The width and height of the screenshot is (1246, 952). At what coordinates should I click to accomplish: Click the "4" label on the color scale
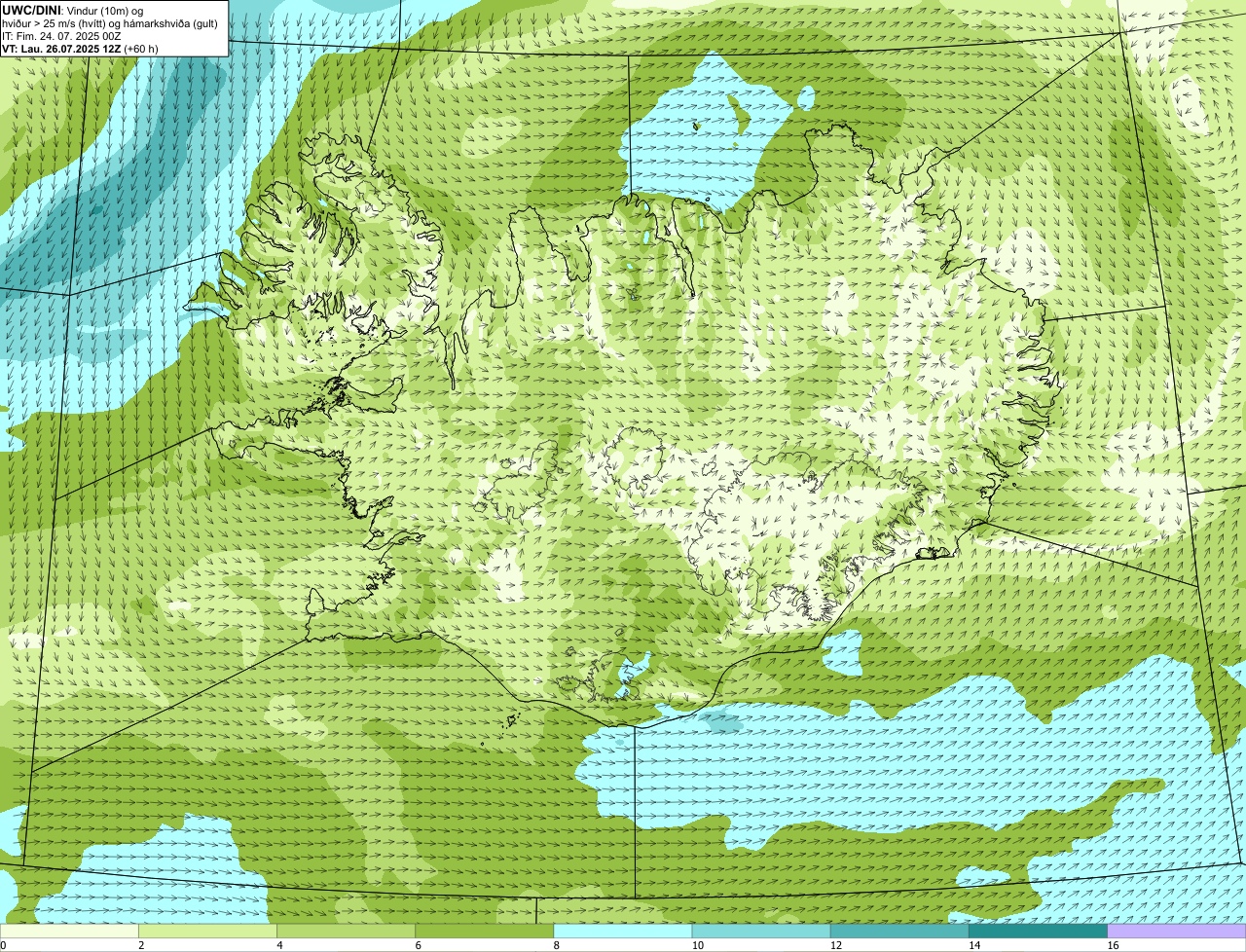pyautogui.click(x=279, y=945)
